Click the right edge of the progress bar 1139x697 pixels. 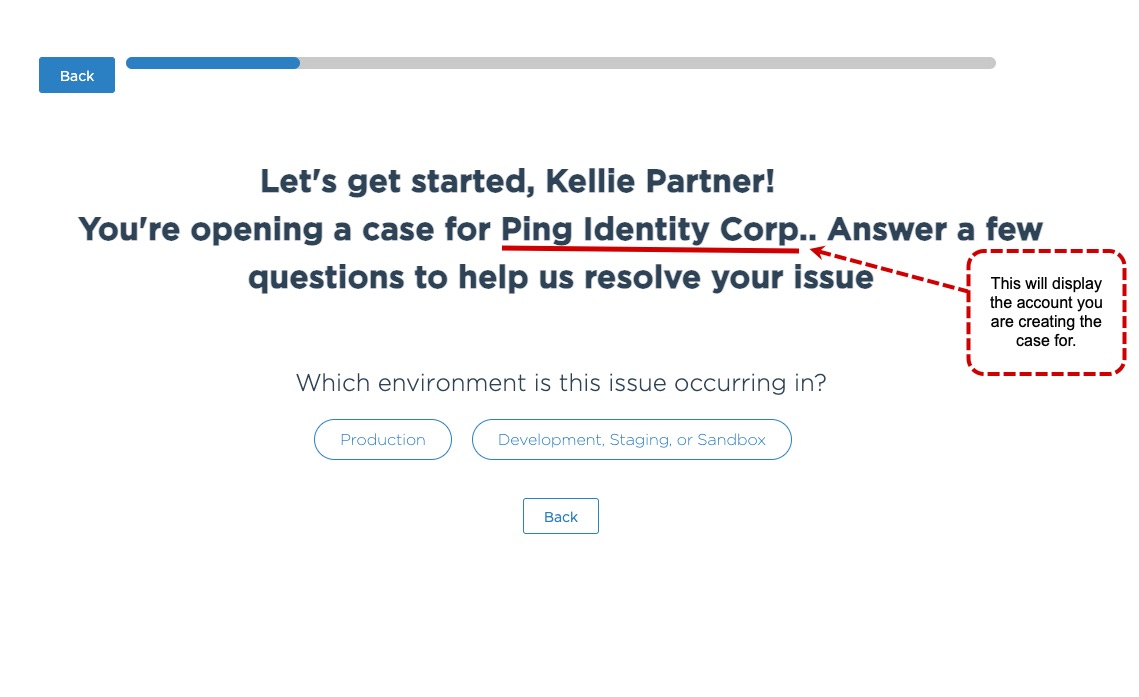(990, 62)
